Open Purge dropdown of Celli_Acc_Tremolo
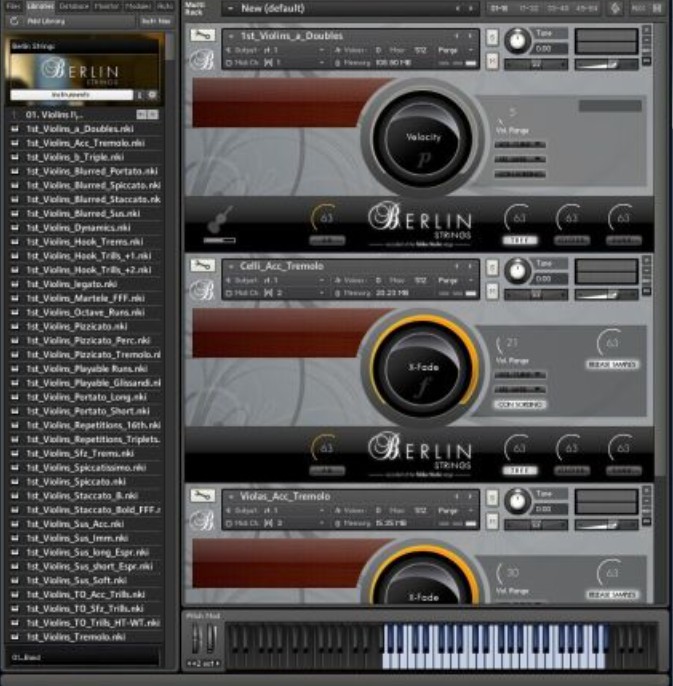The height and width of the screenshot is (686, 673). pos(471,280)
